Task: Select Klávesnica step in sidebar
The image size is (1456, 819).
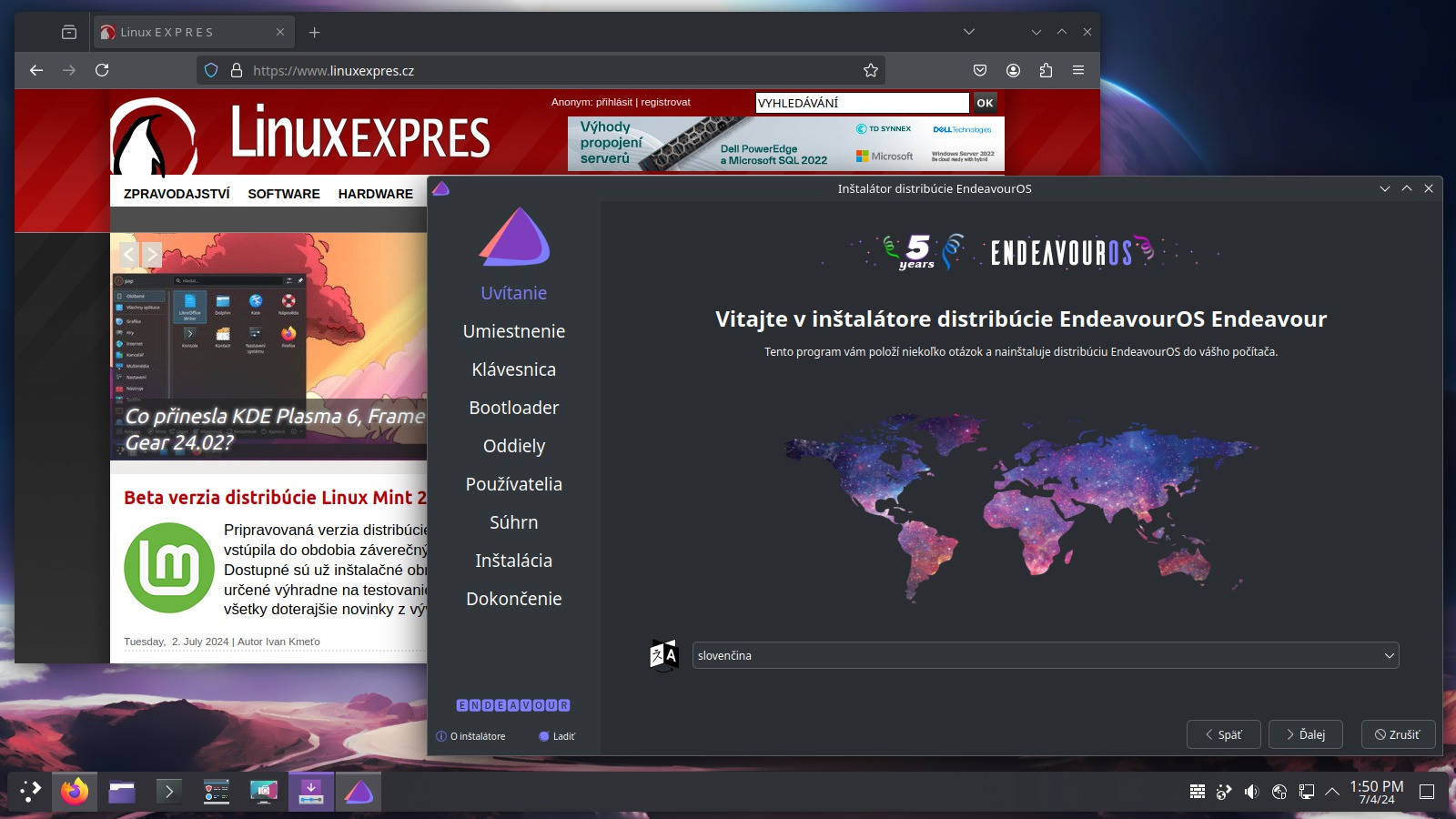Action: [x=514, y=369]
